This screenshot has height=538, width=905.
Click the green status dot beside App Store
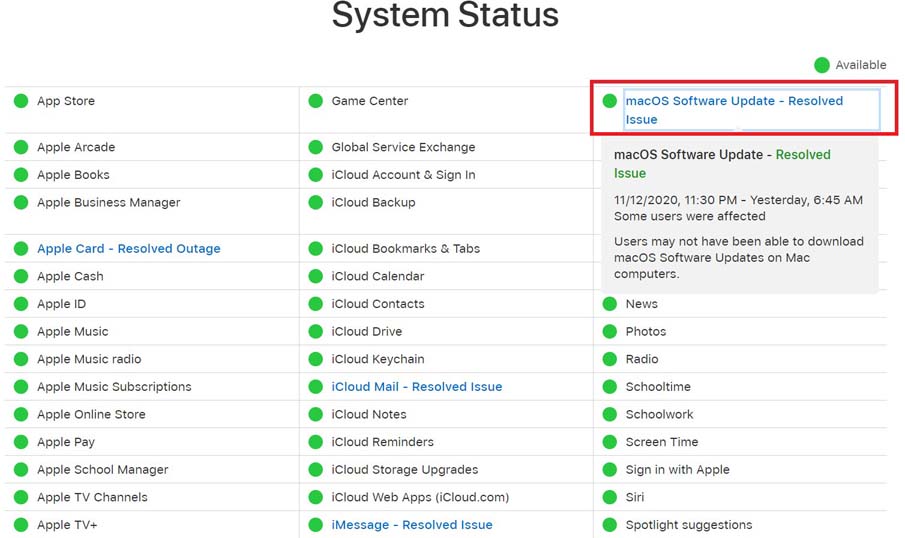click(21, 101)
